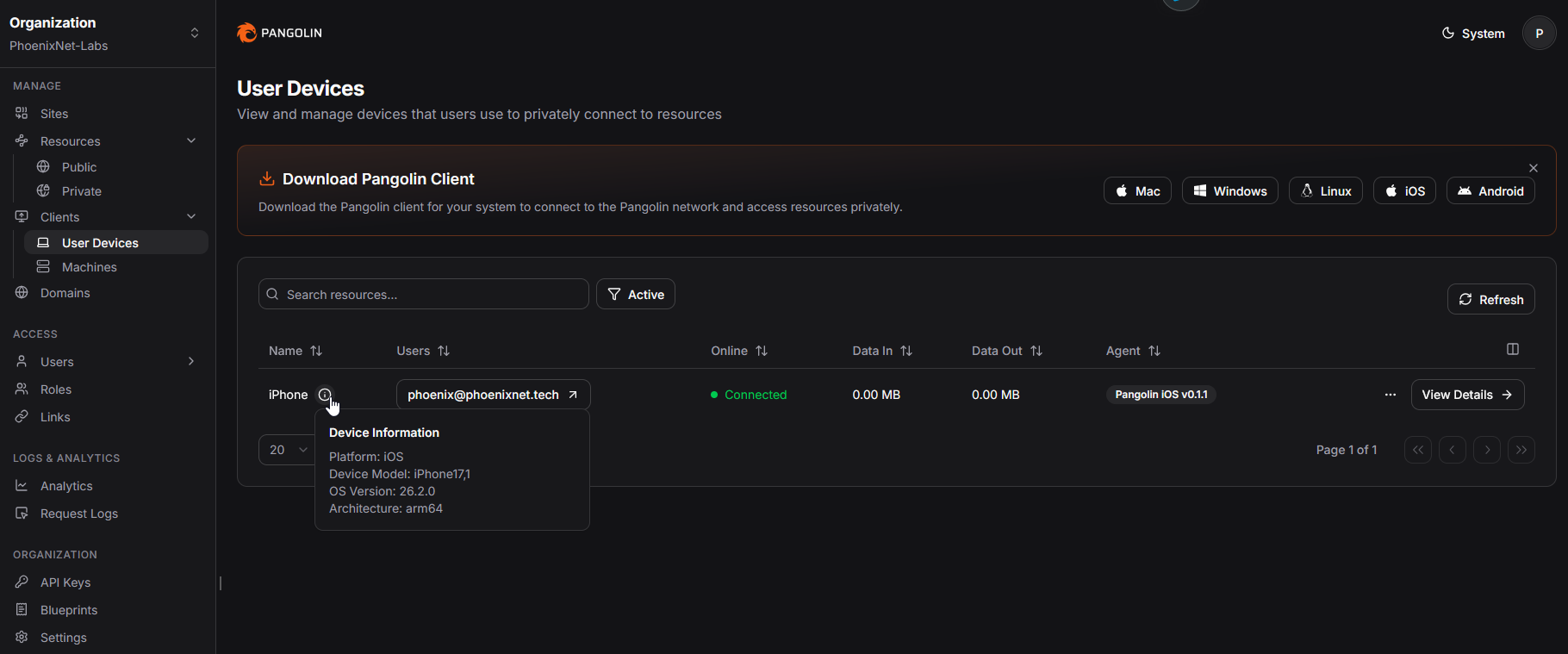Open the Organization switcher dropdown
This screenshot has width=1568, height=654.
pyautogui.click(x=194, y=33)
